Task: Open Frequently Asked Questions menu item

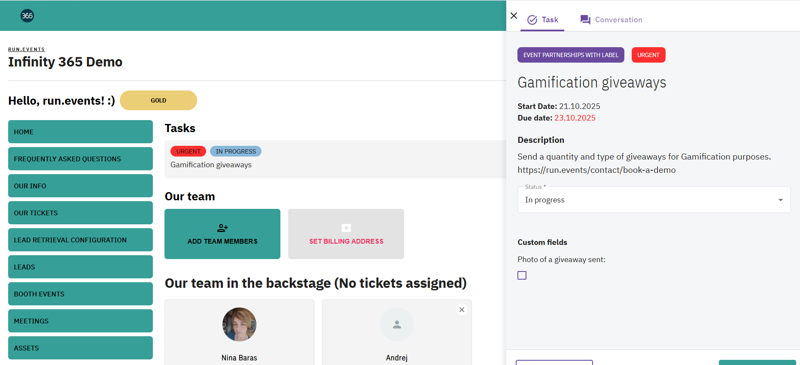Action: pos(81,159)
